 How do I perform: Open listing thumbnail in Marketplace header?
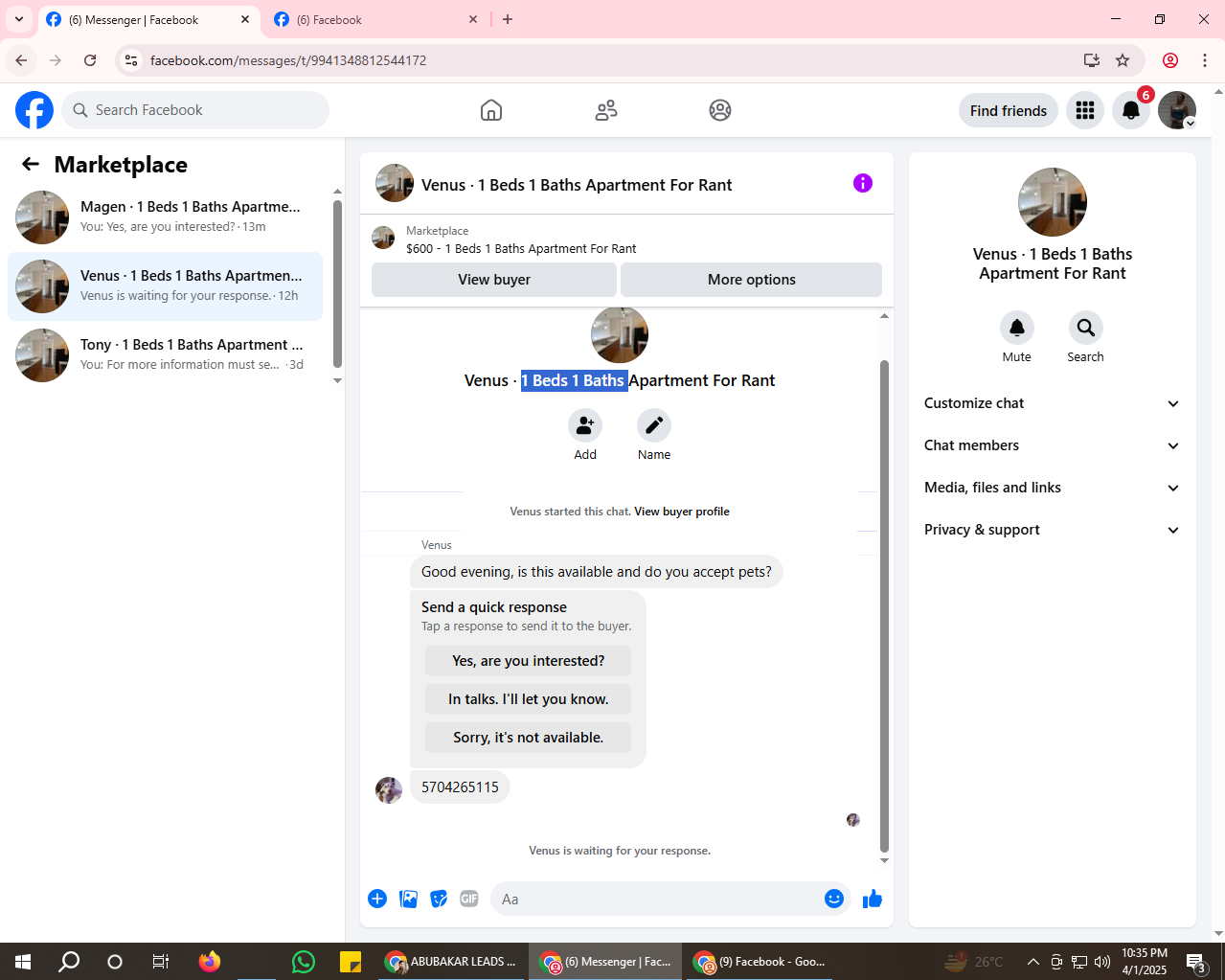click(383, 238)
